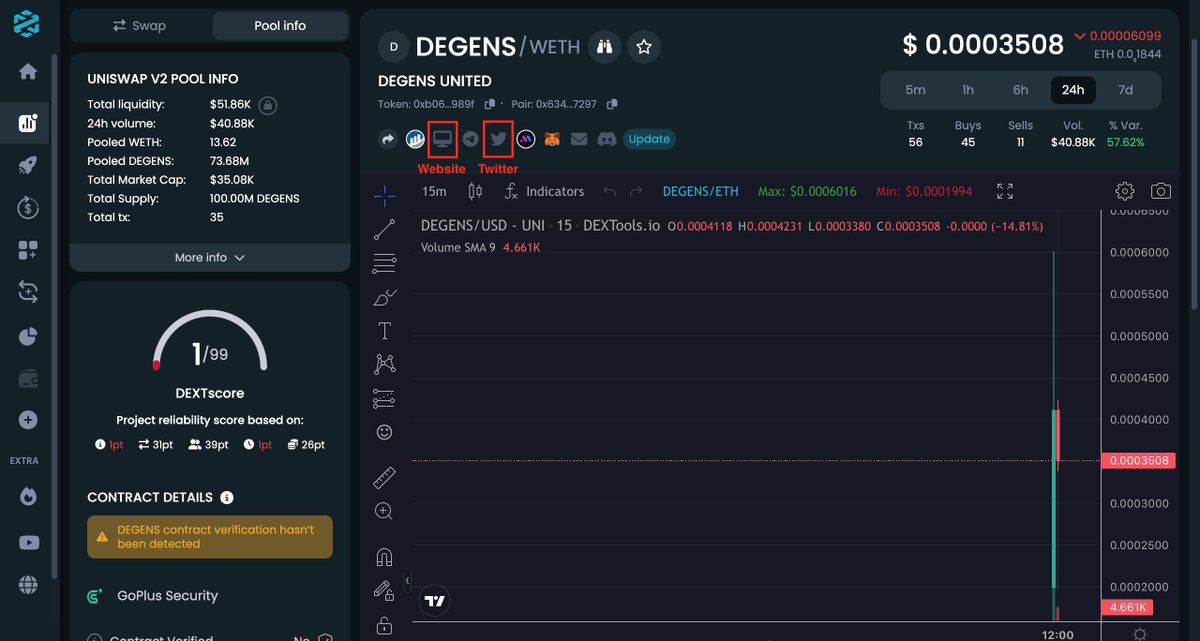Open chart settings gear icon
The width and height of the screenshot is (1200, 641).
[1125, 191]
